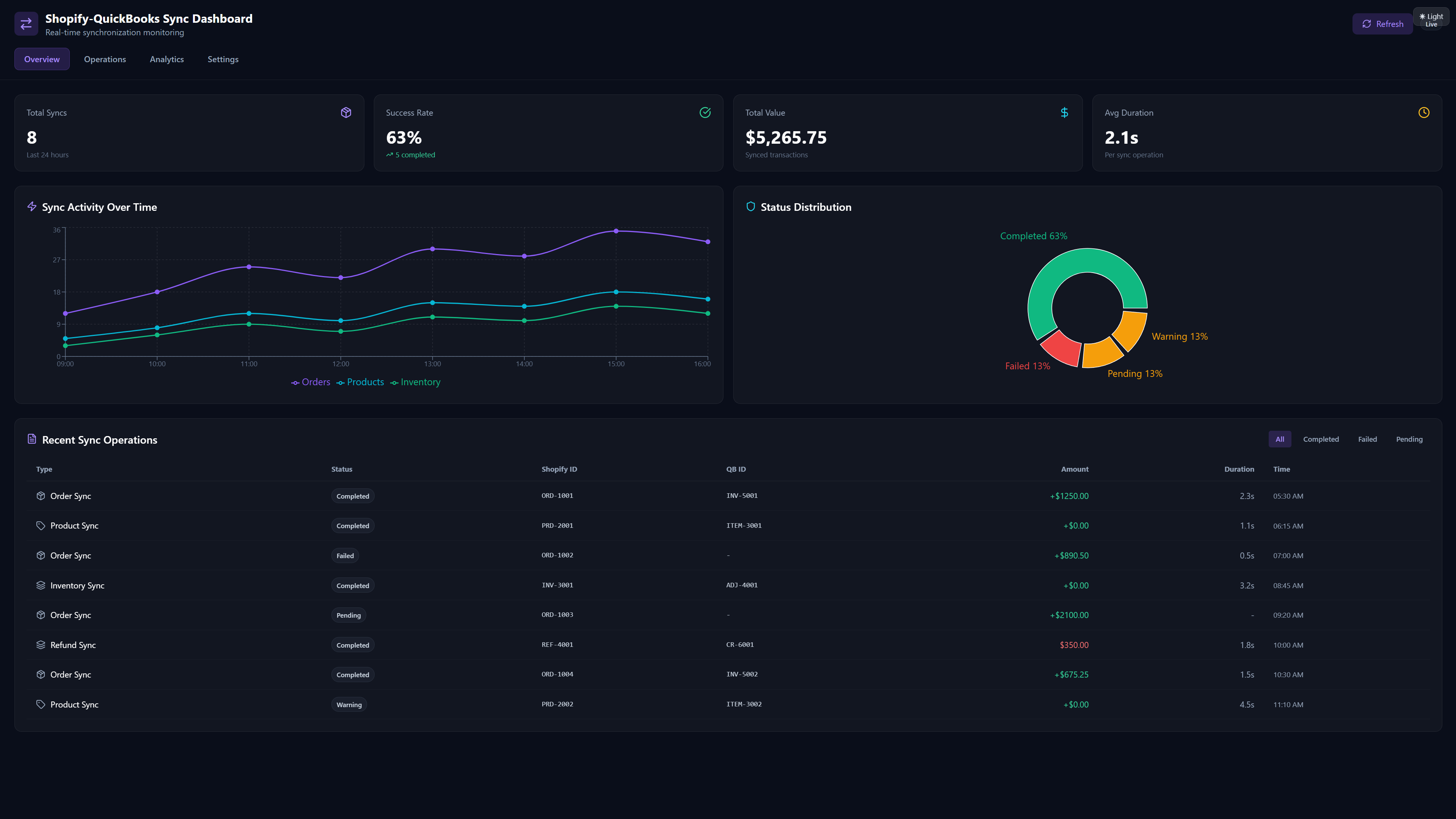The image size is (1456, 819).
Task: Filter operations by Pending status
Action: (1409, 439)
